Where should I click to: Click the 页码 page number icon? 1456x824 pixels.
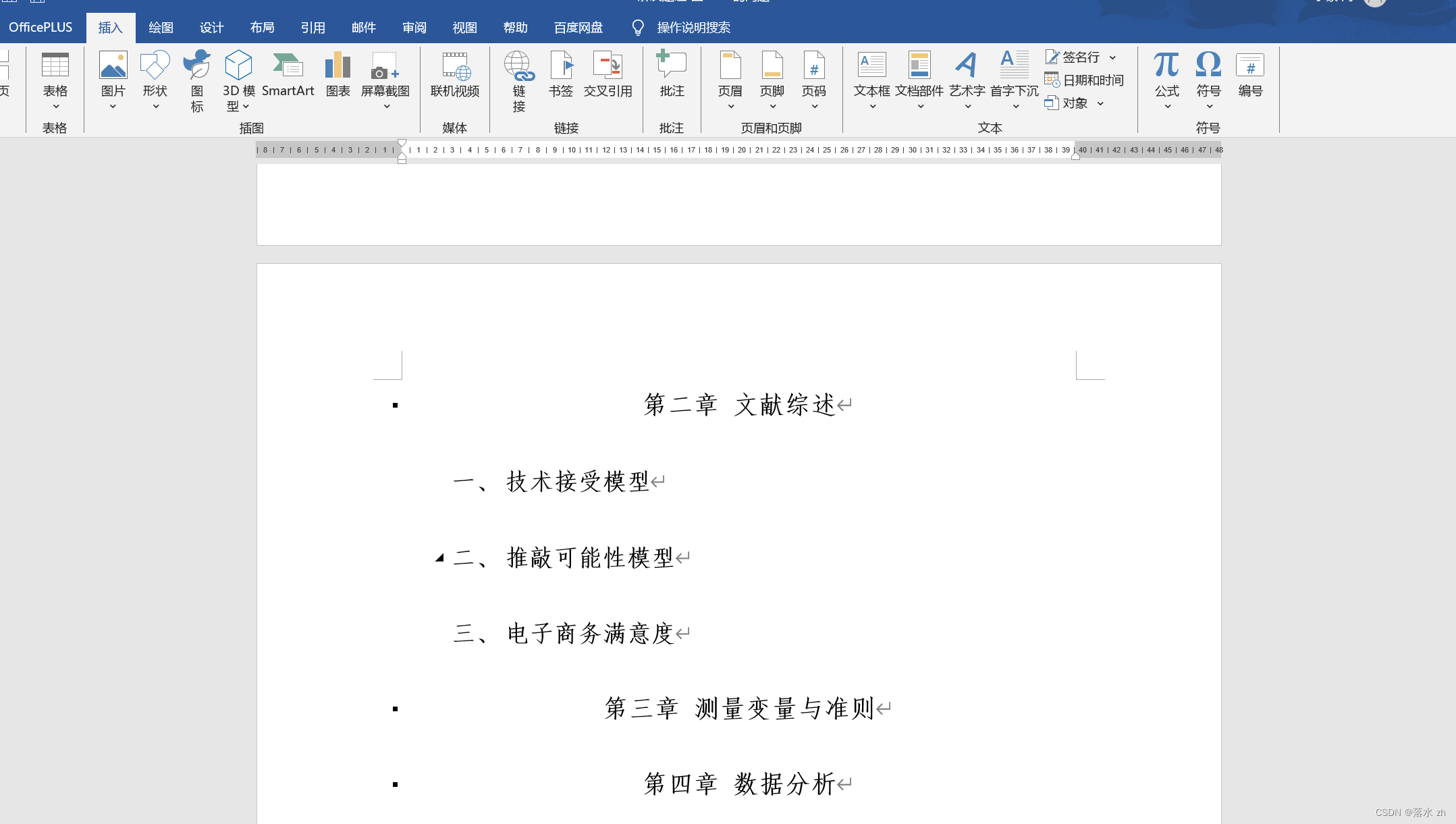pyautogui.click(x=814, y=65)
